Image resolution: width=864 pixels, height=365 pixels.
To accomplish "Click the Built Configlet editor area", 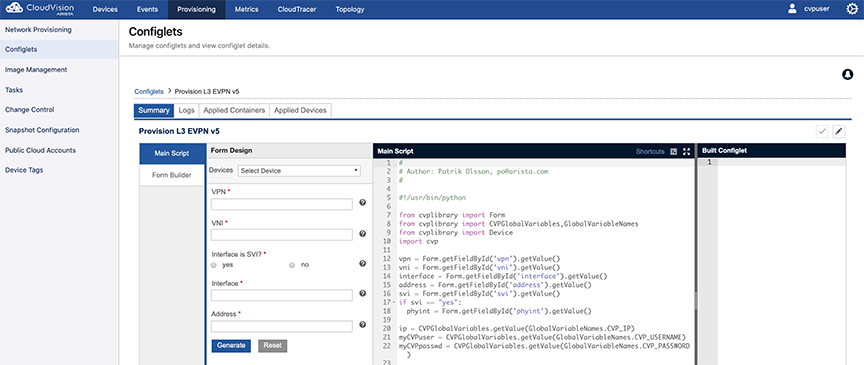I will click(x=781, y=262).
